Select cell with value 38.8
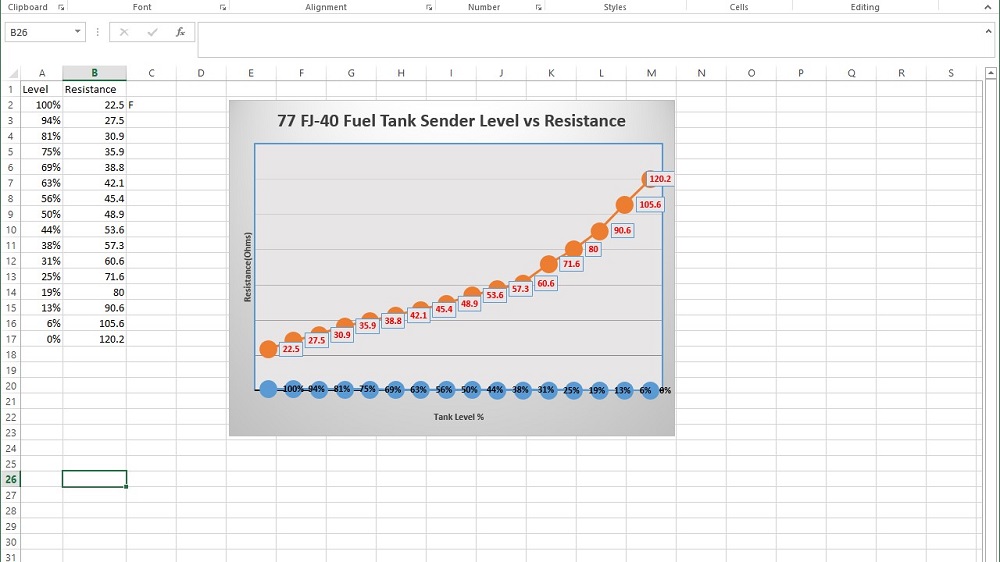This screenshot has width=1000, height=562. [x=94, y=167]
